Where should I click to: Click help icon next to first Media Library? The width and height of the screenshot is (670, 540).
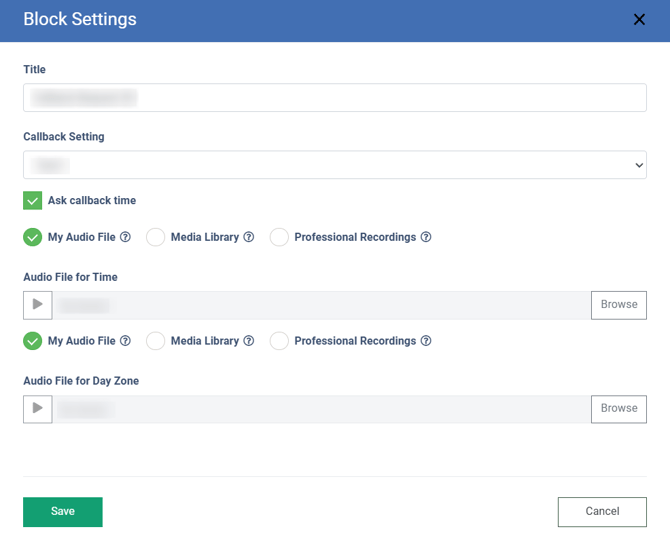coord(249,238)
